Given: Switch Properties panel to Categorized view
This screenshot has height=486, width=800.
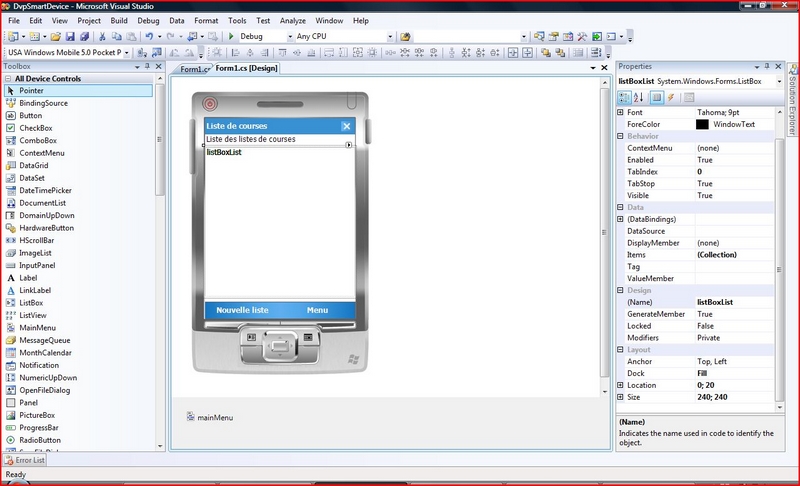Looking at the screenshot, I should 625,97.
